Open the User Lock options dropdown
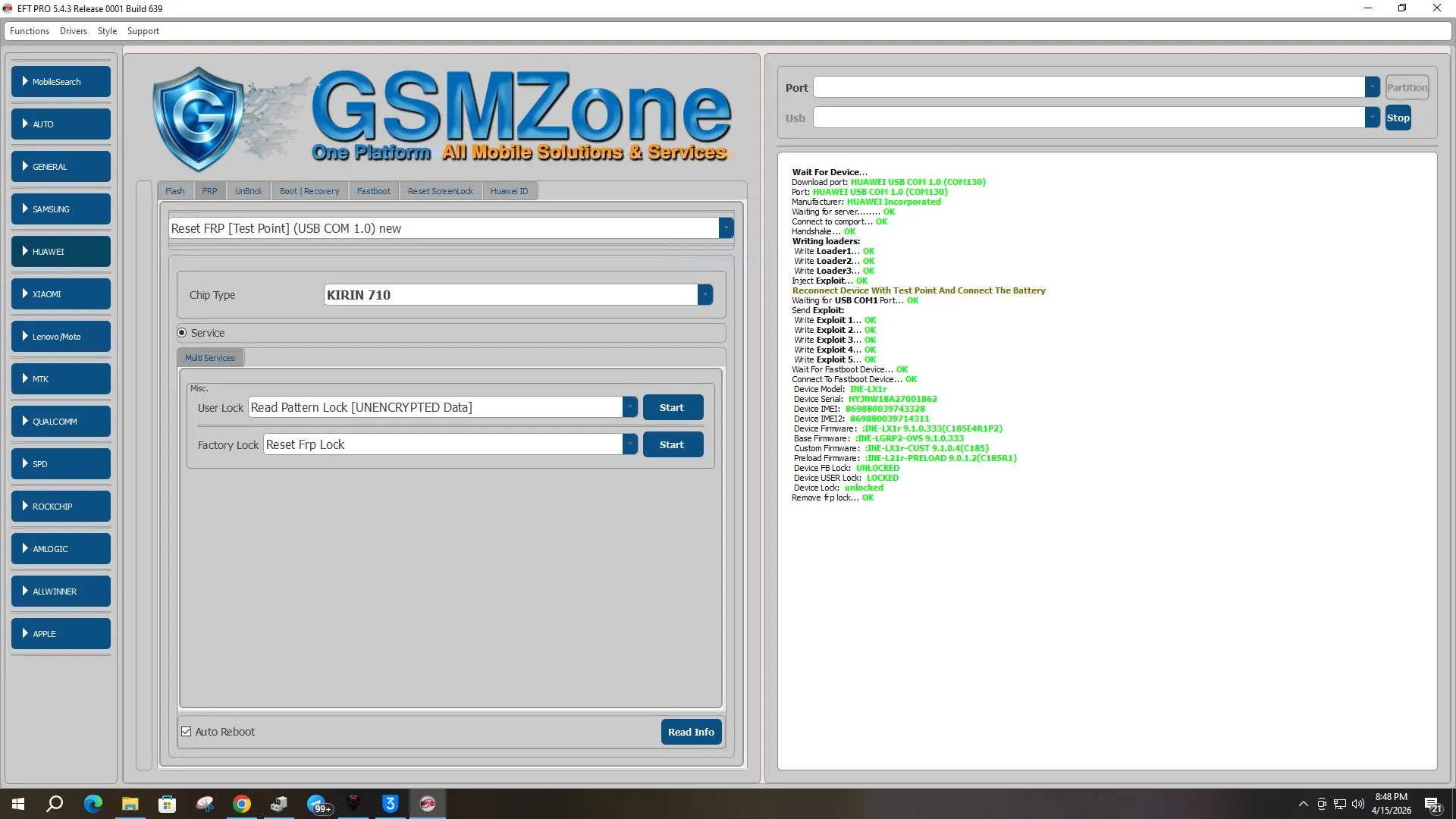This screenshot has width=1456, height=819. (629, 407)
